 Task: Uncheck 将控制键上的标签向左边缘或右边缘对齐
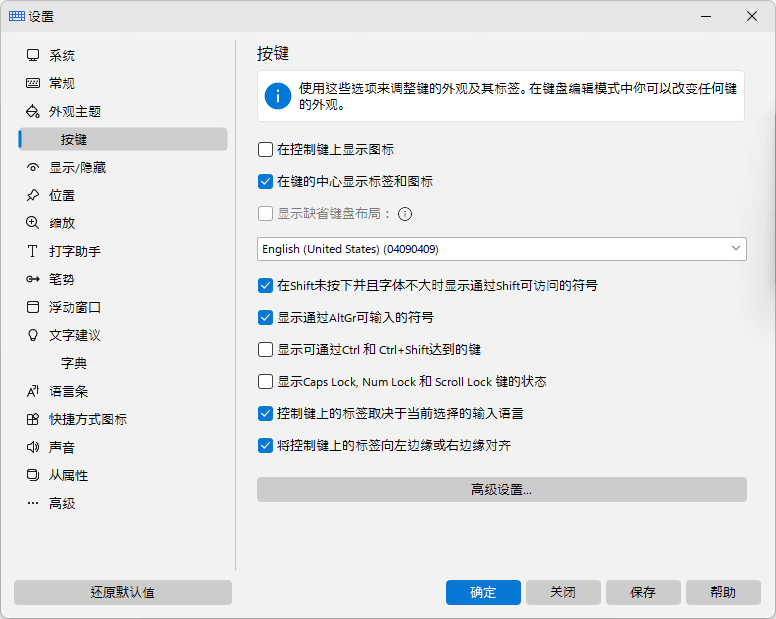[x=265, y=446]
